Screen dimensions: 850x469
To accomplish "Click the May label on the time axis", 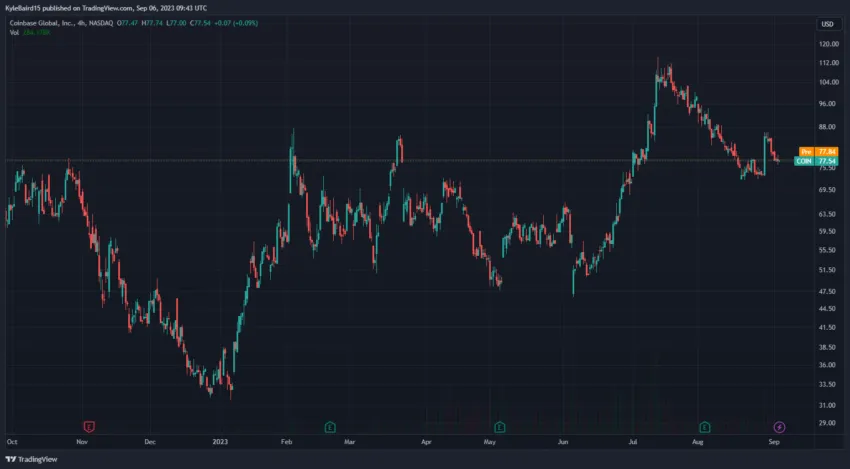I will coord(490,442).
